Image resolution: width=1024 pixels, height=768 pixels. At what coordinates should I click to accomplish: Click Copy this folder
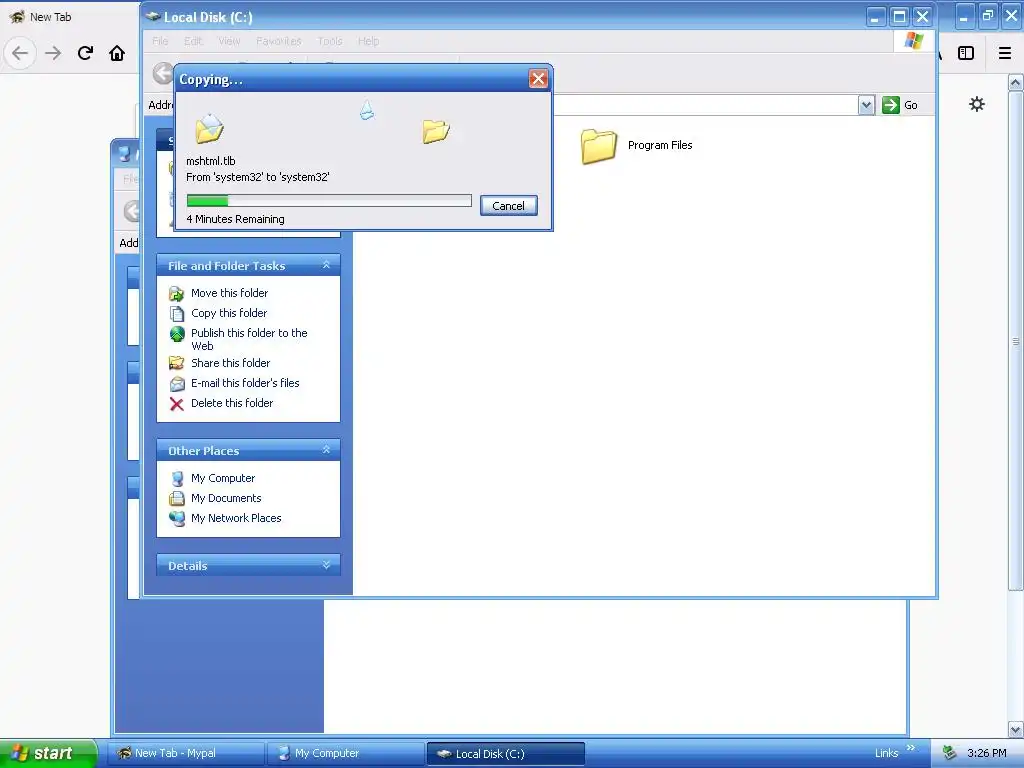[229, 313]
